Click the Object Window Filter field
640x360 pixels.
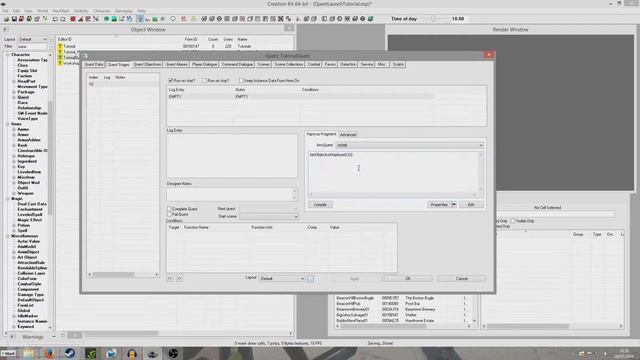click(33, 47)
